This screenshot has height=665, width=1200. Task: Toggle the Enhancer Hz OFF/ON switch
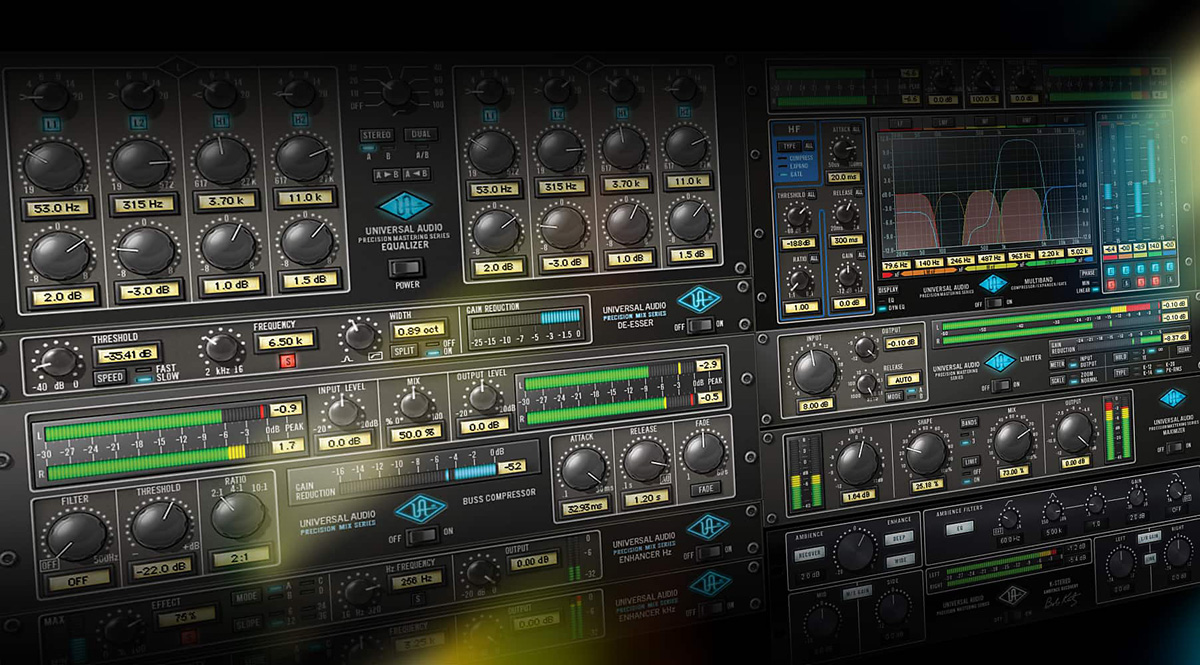[707, 551]
